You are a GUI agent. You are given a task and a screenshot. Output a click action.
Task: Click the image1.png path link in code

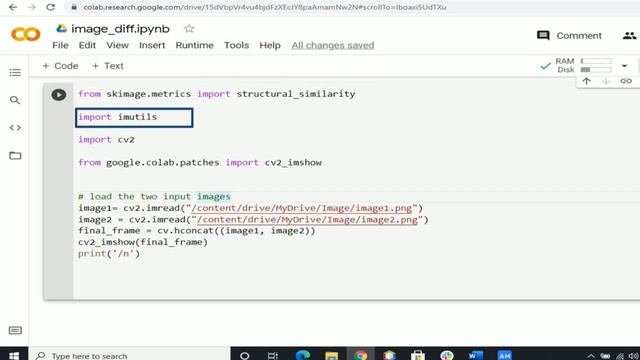click(302, 208)
